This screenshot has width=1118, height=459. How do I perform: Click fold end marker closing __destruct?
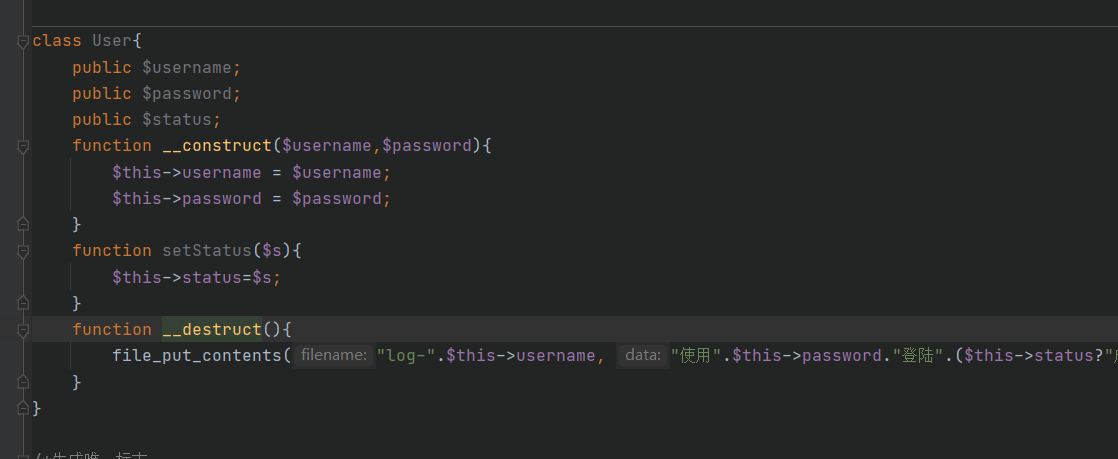23,383
